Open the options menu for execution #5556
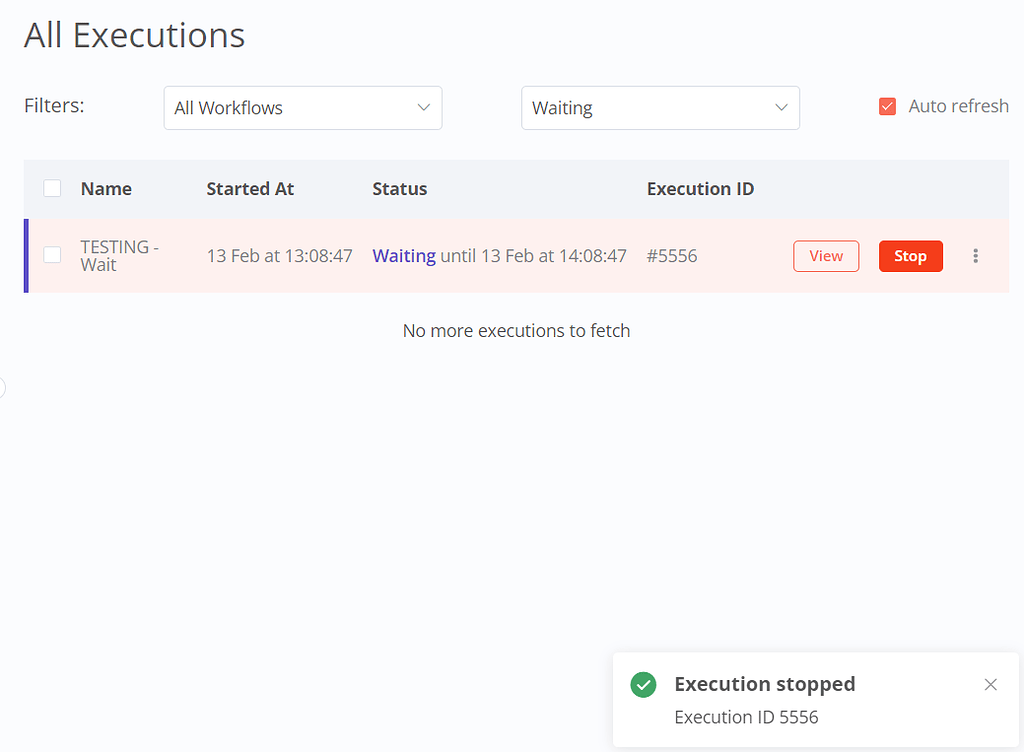 coord(976,256)
